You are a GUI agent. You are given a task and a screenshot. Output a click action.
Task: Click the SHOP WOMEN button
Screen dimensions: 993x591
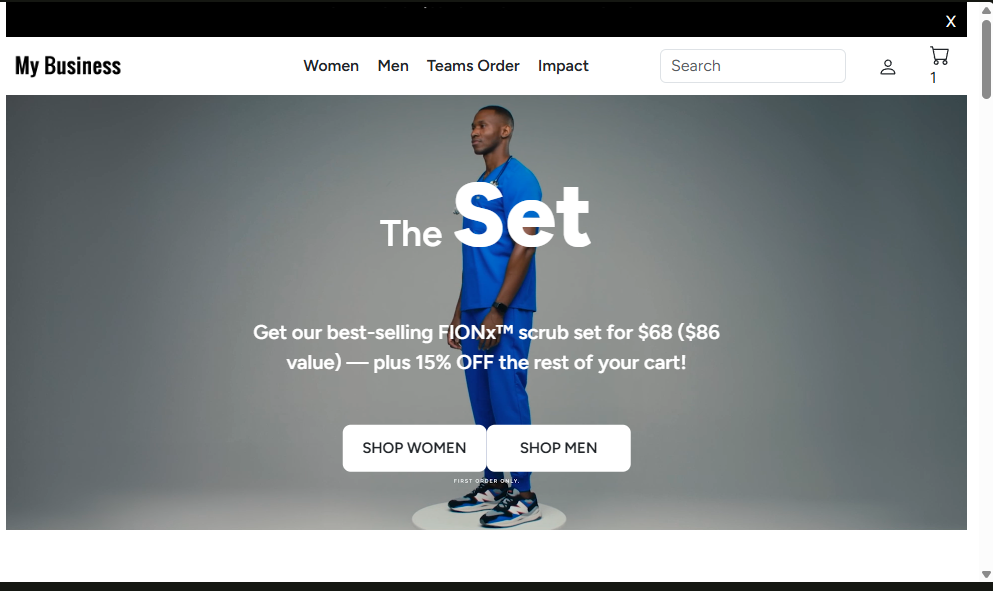[x=414, y=448]
